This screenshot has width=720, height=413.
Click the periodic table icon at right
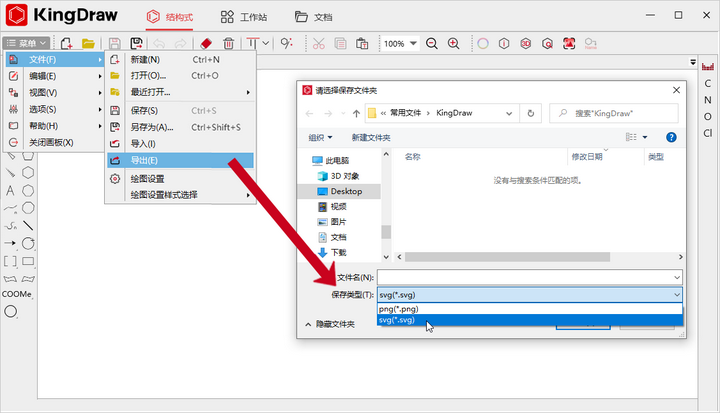tap(708, 67)
